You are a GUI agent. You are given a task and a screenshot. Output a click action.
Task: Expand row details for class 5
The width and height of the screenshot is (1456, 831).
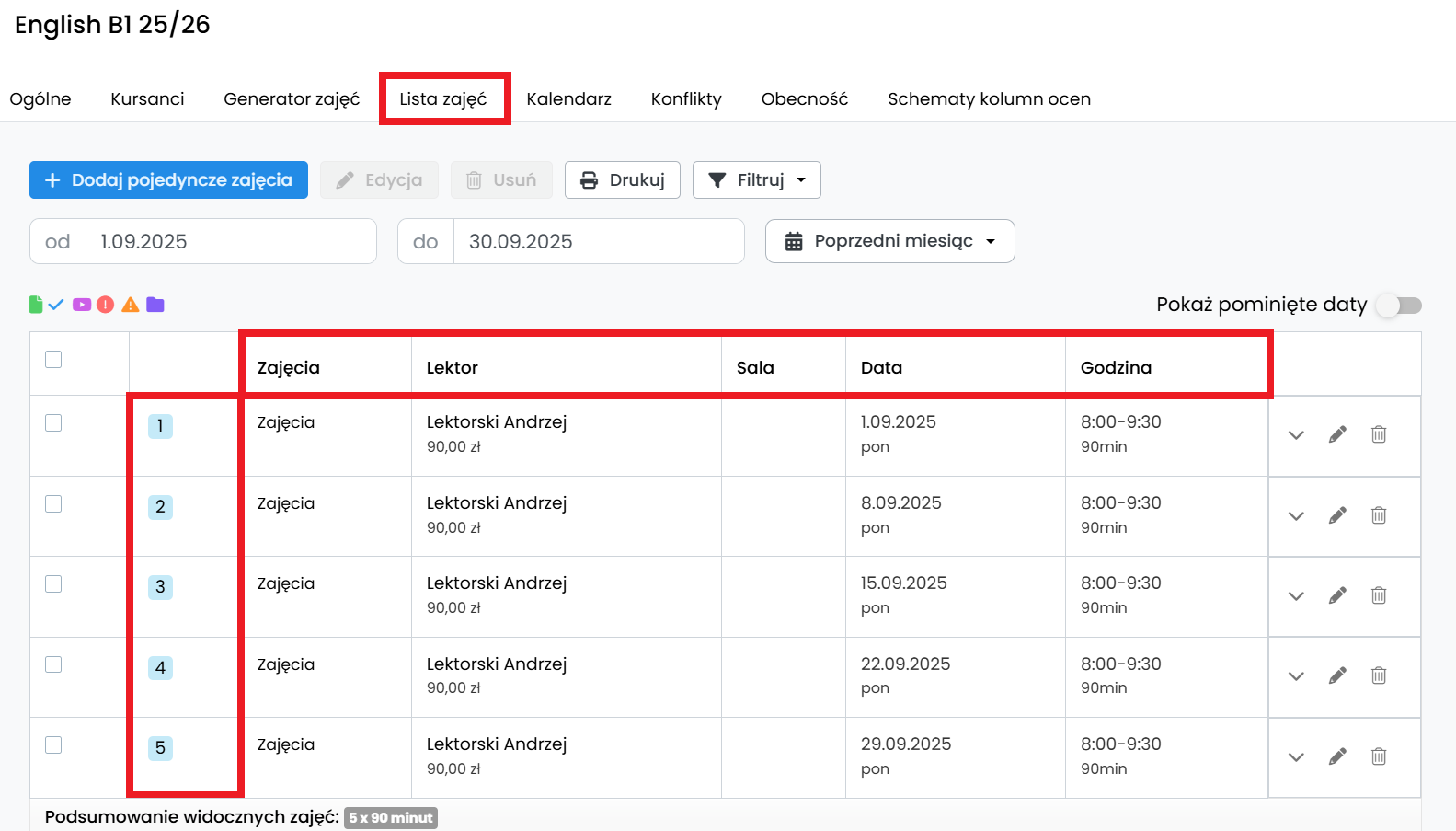click(x=1296, y=756)
